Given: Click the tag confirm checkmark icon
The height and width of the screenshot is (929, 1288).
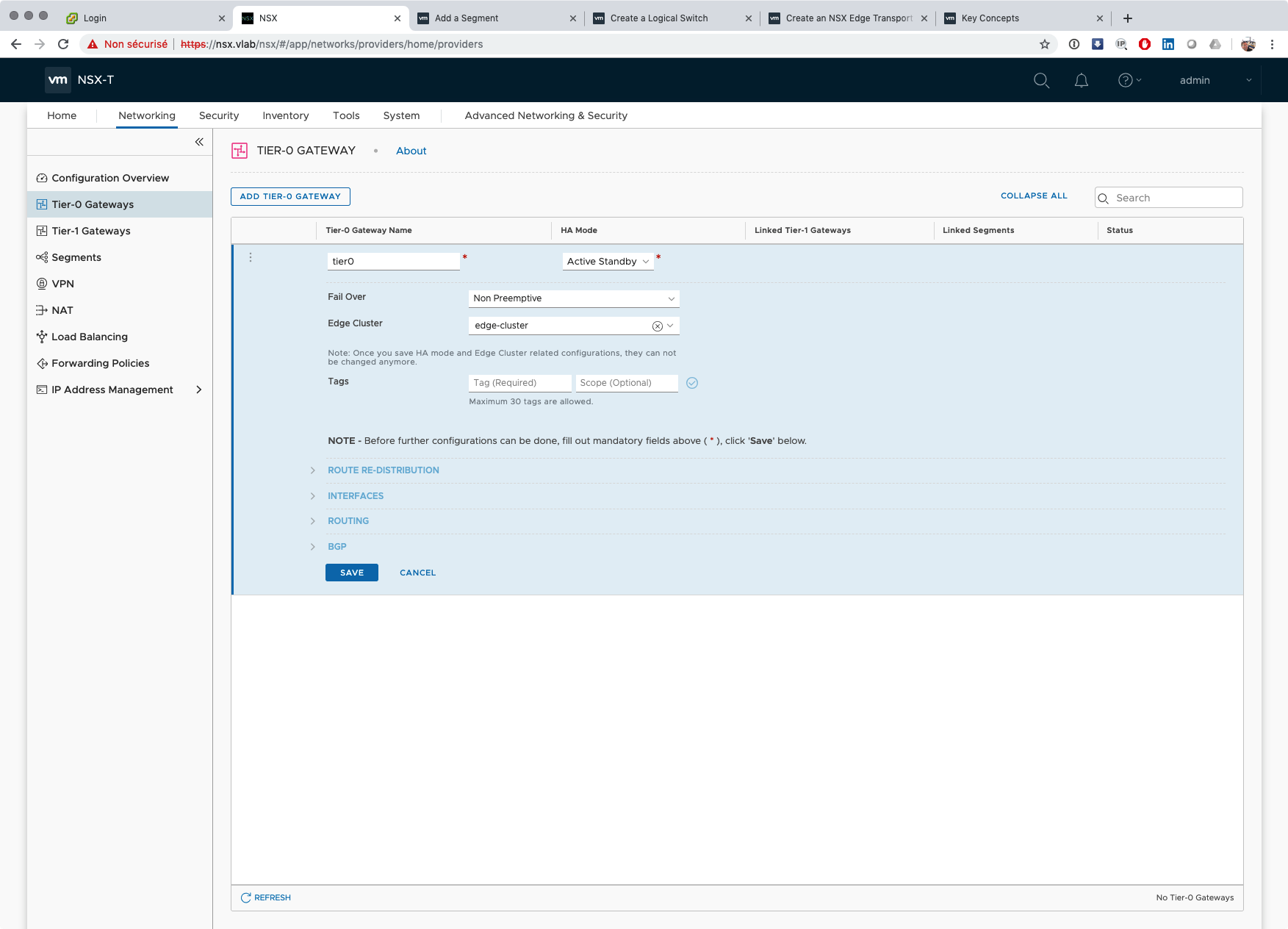Looking at the screenshot, I should 691,383.
